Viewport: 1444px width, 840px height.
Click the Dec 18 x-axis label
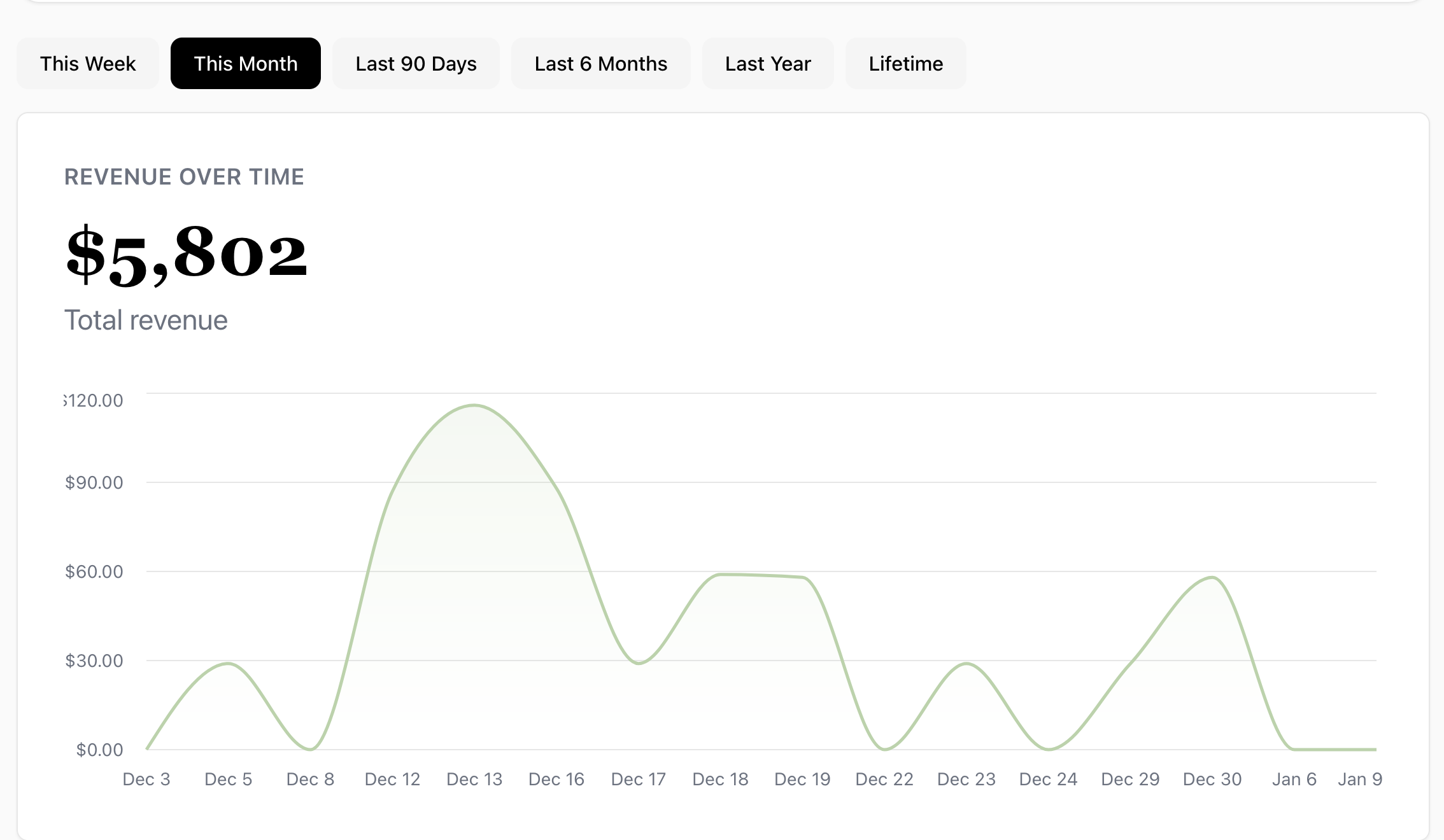coord(720,779)
